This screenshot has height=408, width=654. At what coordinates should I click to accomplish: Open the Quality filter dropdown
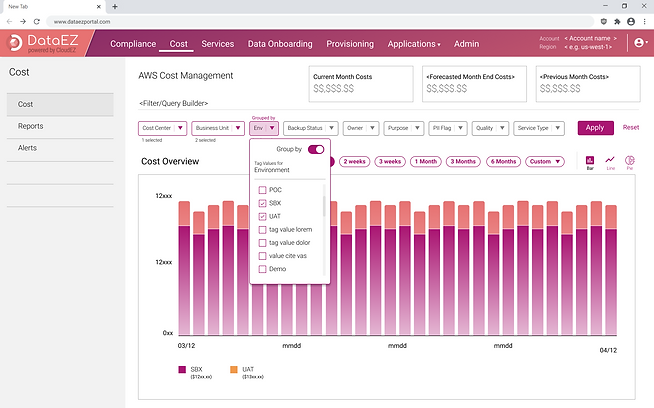[490, 128]
